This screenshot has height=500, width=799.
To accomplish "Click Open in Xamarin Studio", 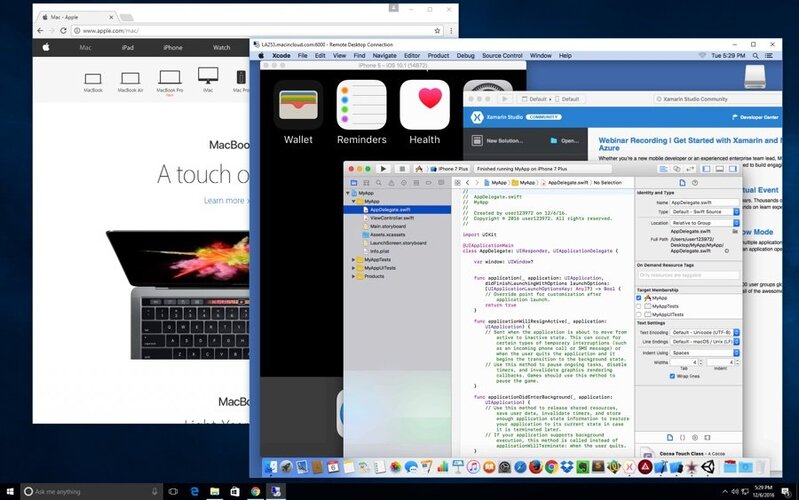I will pyautogui.click(x=565, y=141).
